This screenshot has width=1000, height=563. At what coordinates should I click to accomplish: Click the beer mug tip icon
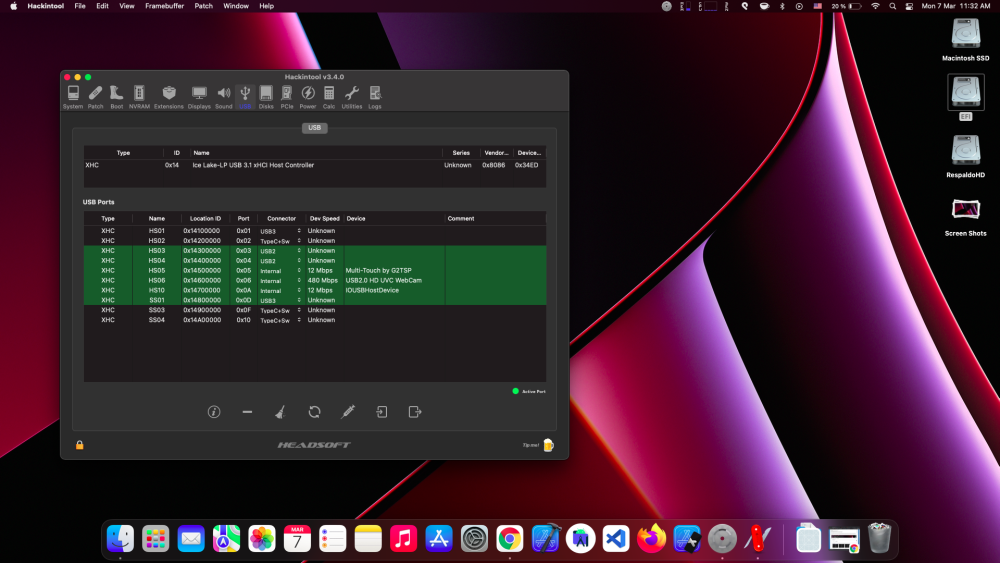[548, 445]
